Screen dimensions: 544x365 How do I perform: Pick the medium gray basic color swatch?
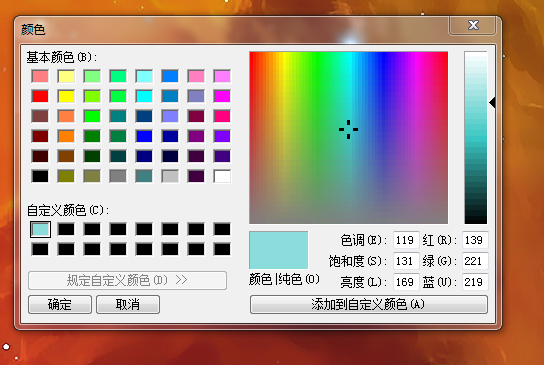point(118,176)
